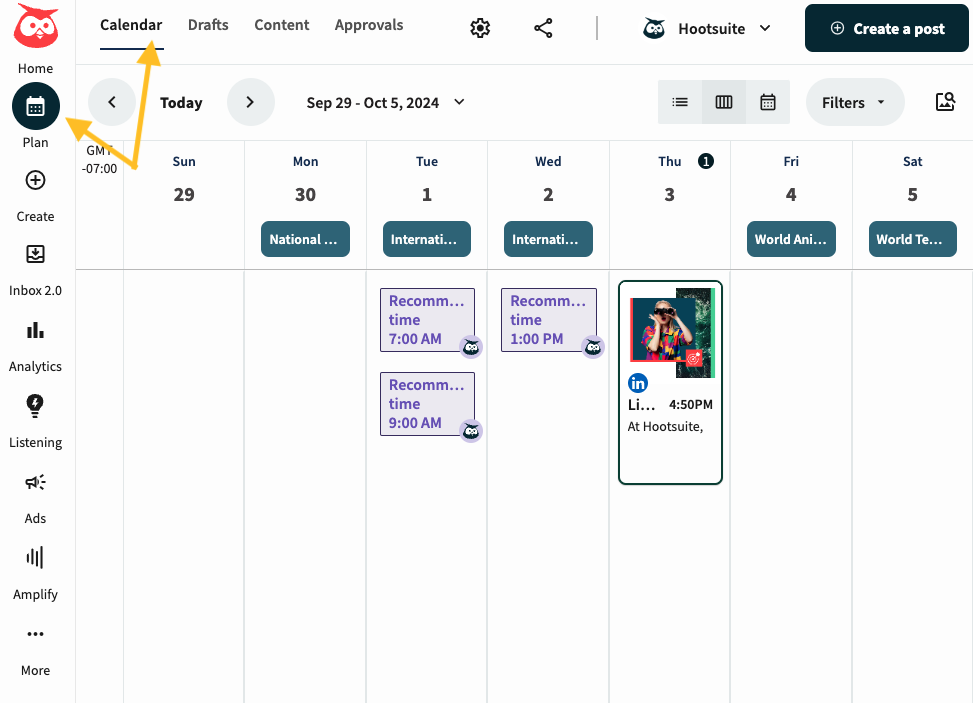Open the Listening section
Viewport: 973px width, 703px height.
coord(35,406)
